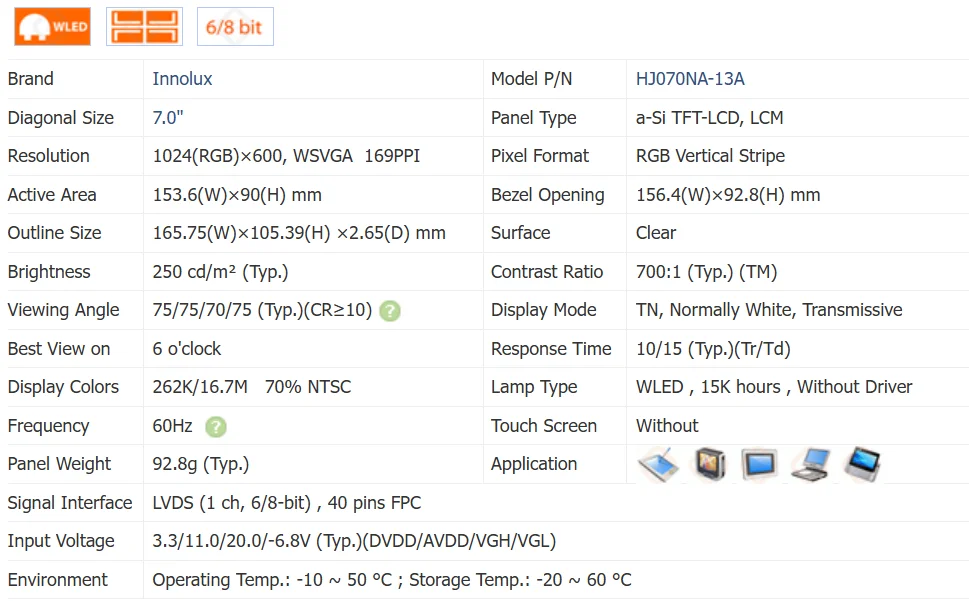Click the Outline Size value 165.75(W)×105.39(H)
The width and height of the screenshot is (969, 601).
(x=241, y=233)
